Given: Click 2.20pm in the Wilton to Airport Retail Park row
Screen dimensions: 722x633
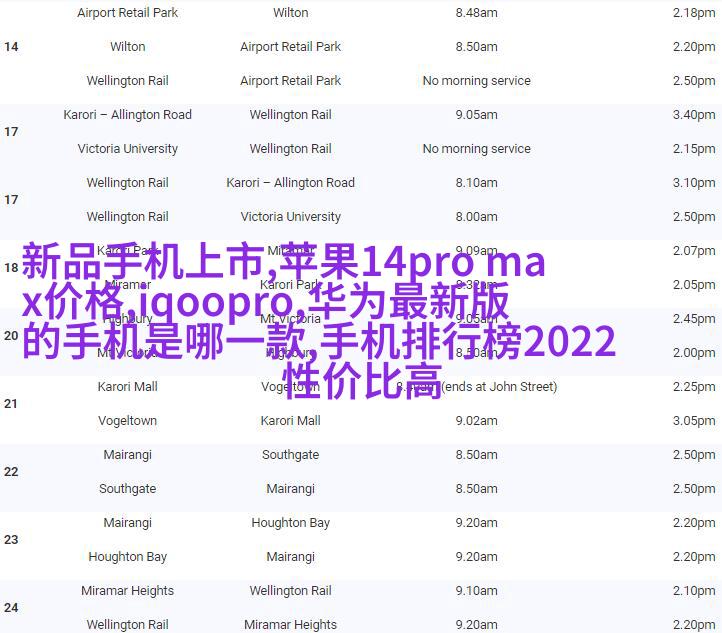Looking at the screenshot, I should (x=694, y=46).
